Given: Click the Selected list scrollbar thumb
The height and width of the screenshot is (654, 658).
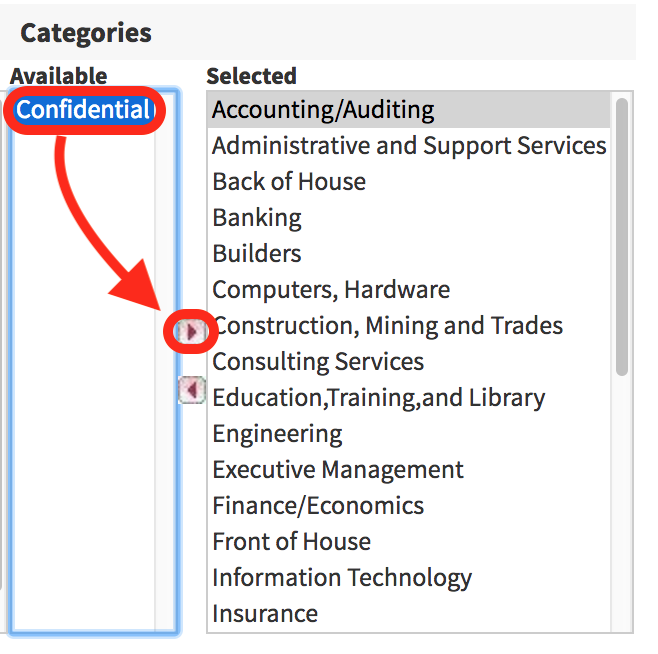Looking at the screenshot, I should (622, 235).
